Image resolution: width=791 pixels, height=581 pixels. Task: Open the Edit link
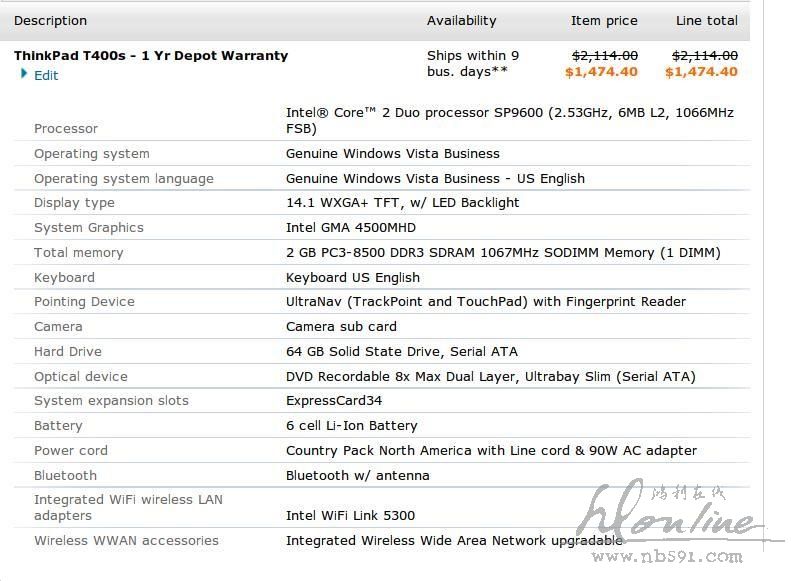[x=46, y=75]
